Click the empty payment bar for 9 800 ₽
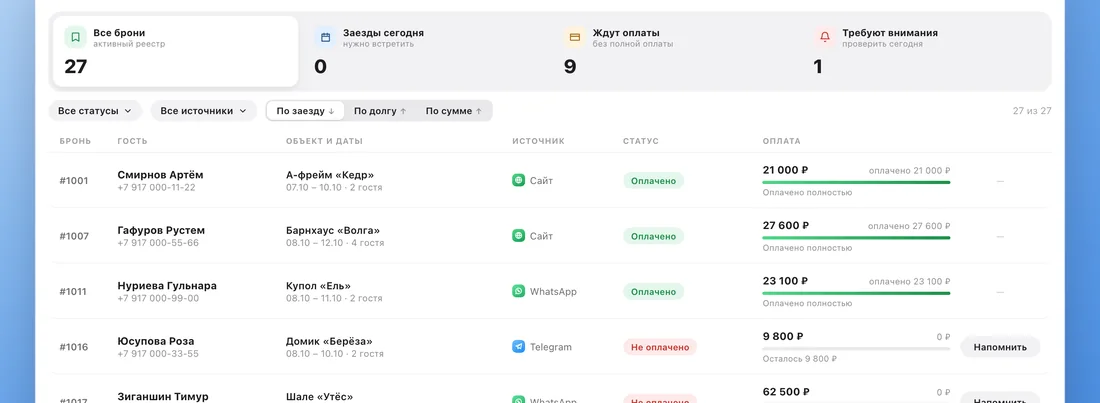Image resolution: width=1100 pixels, height=403 pixels. point(856,348)
